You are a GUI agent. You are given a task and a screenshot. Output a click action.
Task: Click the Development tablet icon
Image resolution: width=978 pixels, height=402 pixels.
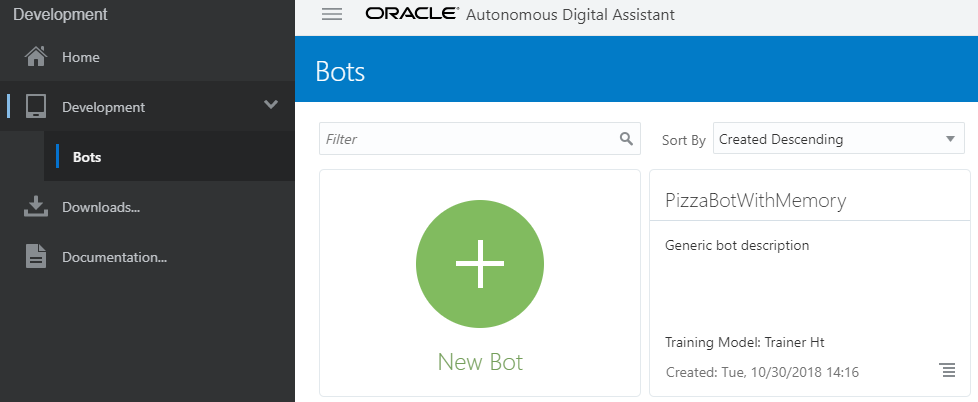[x=36, y=107]
